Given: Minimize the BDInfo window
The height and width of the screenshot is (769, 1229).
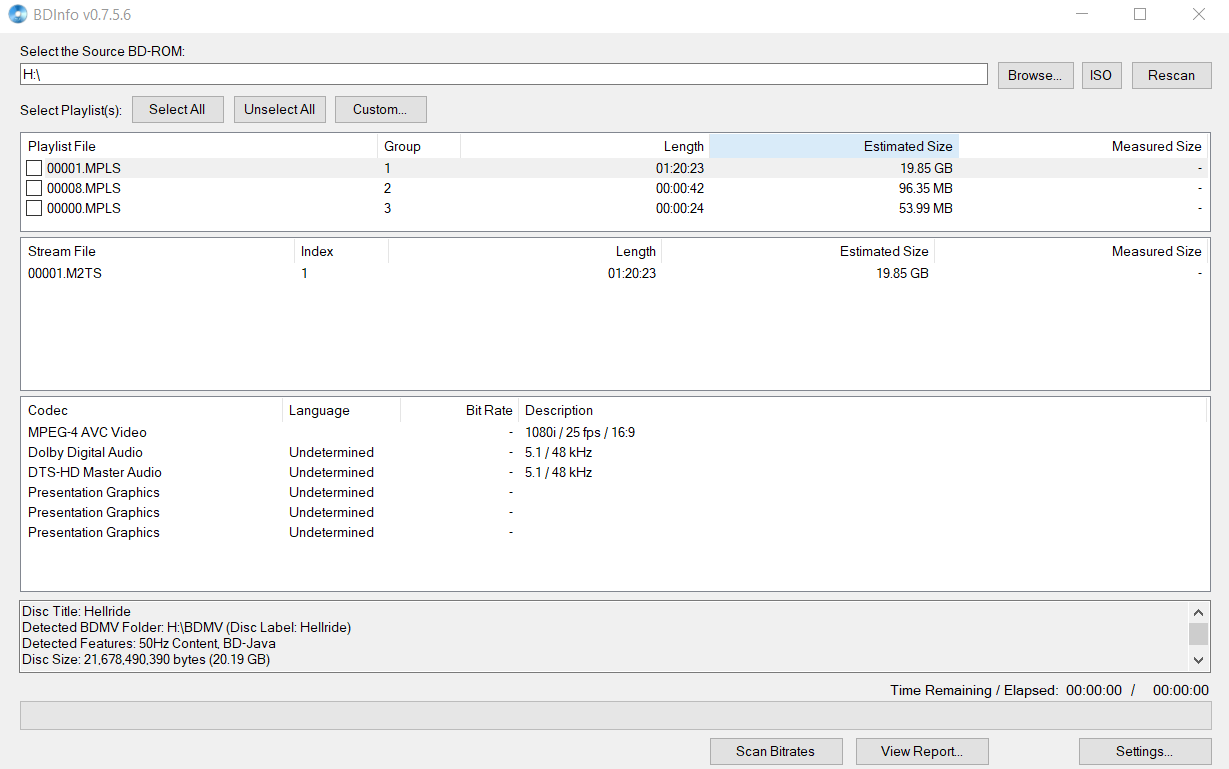Looking at the screenshot, I should pyautogui.click(x=1082, y=15).
